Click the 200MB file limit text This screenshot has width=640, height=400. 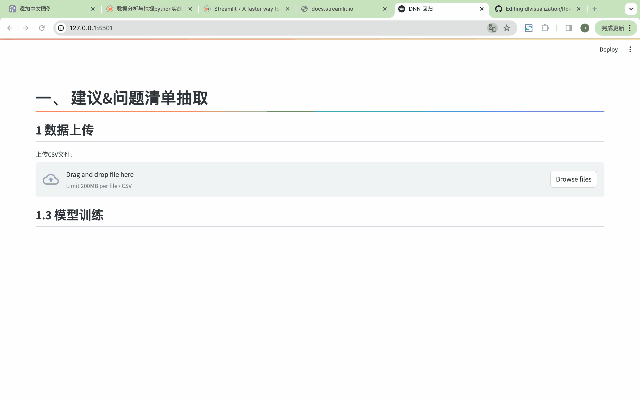pyautogui.click(x=99, y=186)
